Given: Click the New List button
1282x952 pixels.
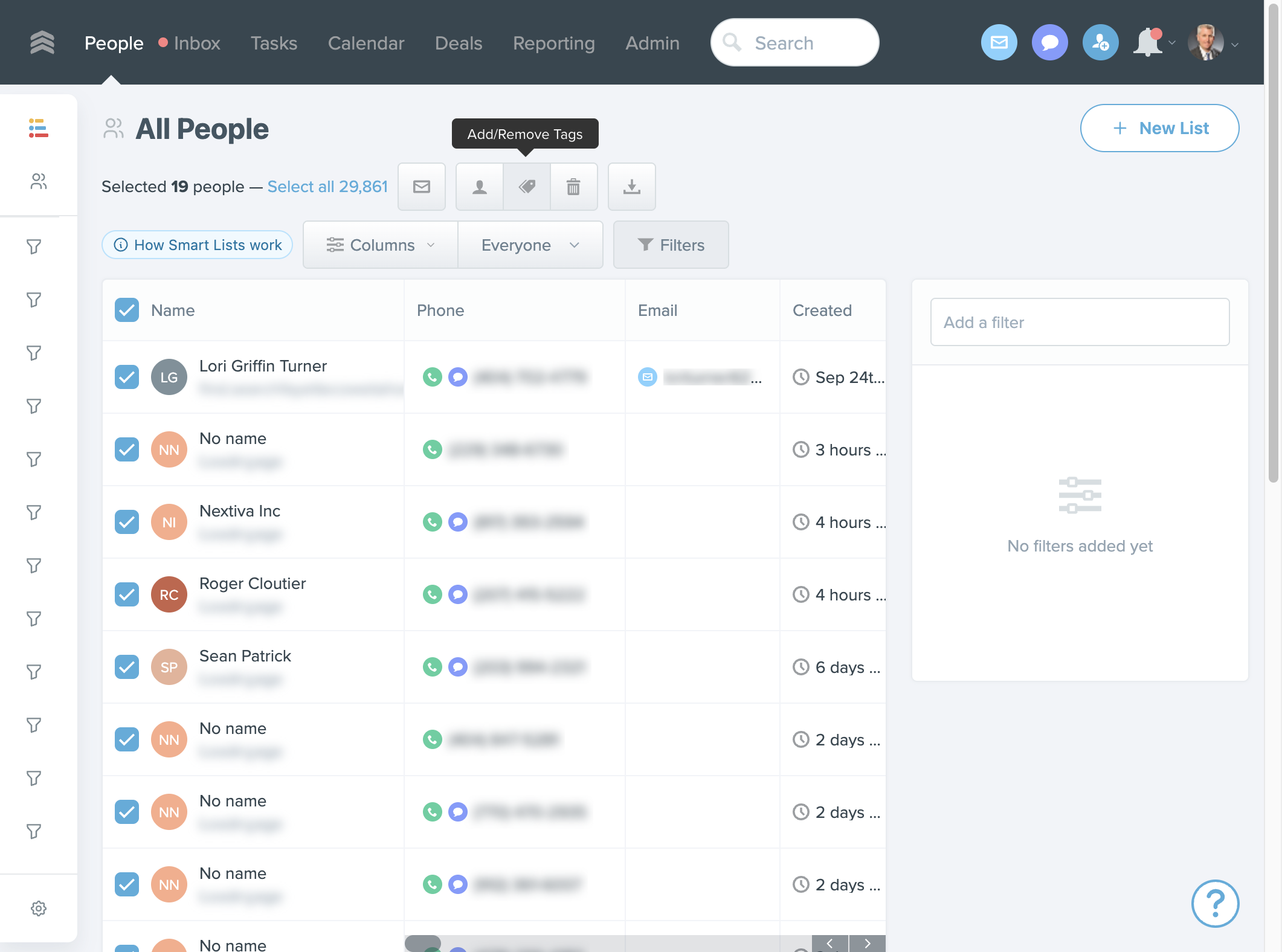Looking at the screenshot, I should (x=1160, y=128).
